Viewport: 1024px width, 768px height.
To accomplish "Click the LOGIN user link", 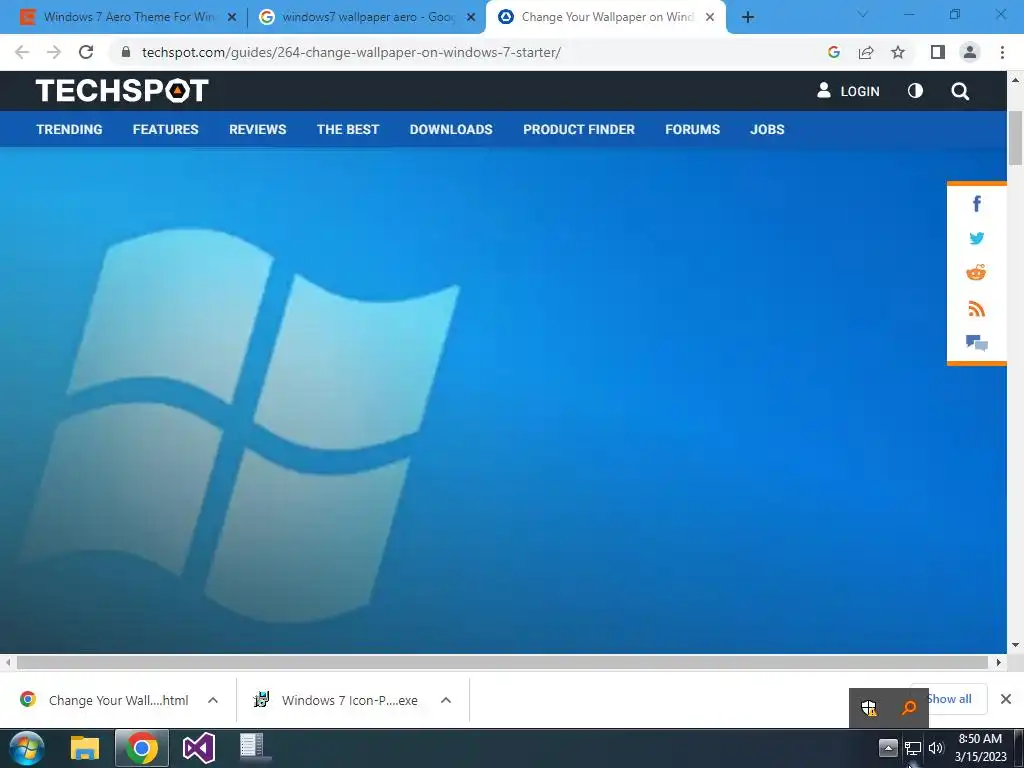I will 848,91.
